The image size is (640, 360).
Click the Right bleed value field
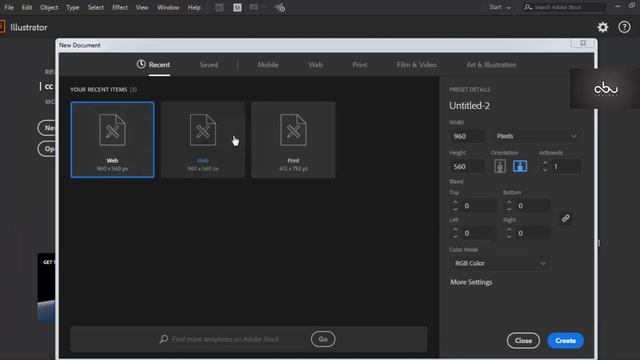[533, 233]
